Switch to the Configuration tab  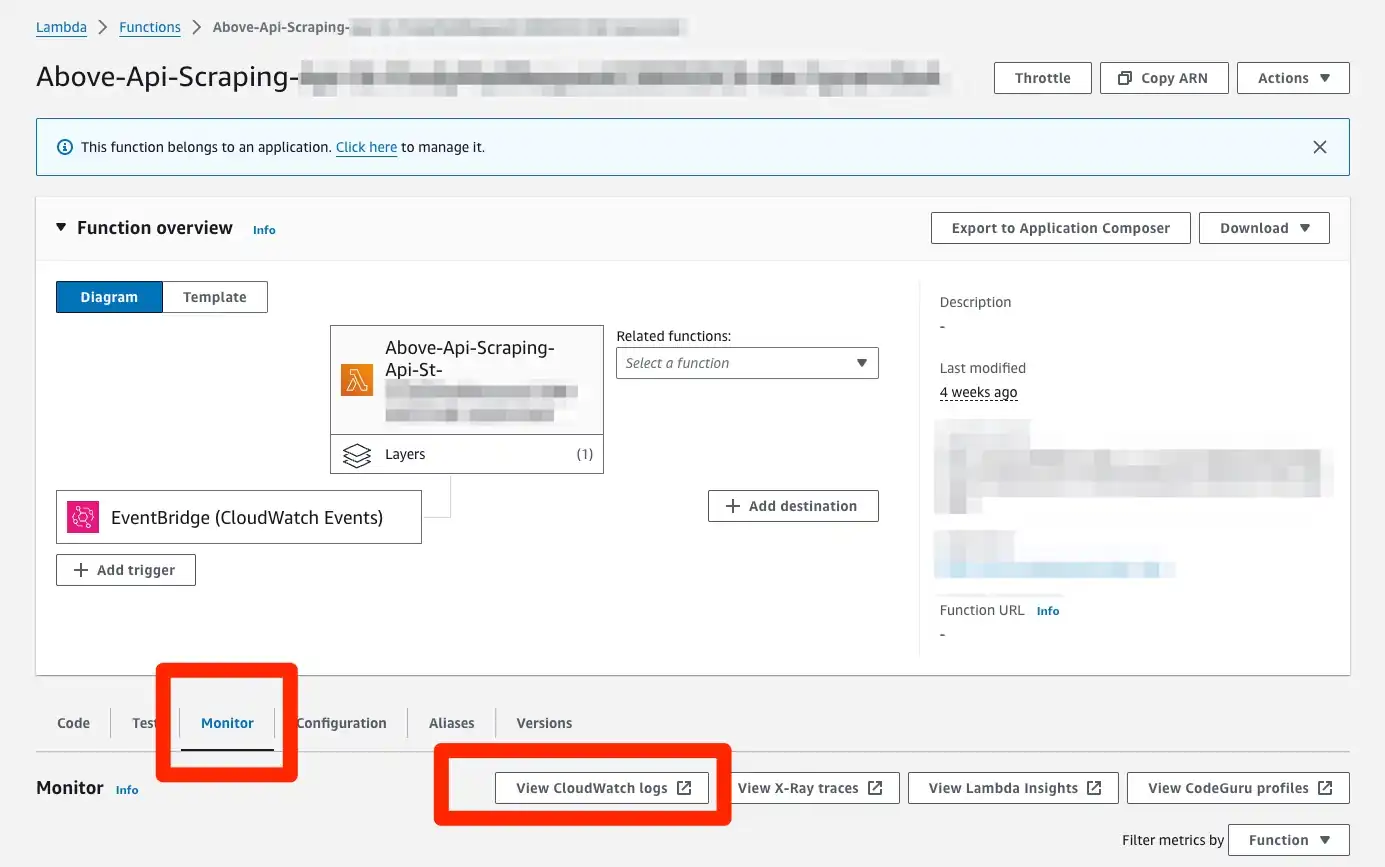coord(342,723)
